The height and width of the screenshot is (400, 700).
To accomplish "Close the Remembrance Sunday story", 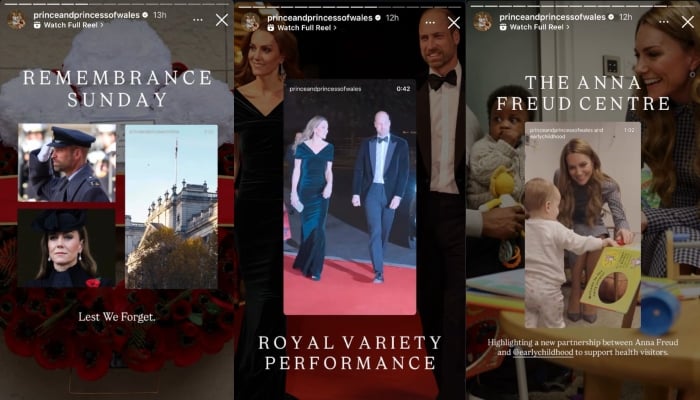I will (222, 20).
